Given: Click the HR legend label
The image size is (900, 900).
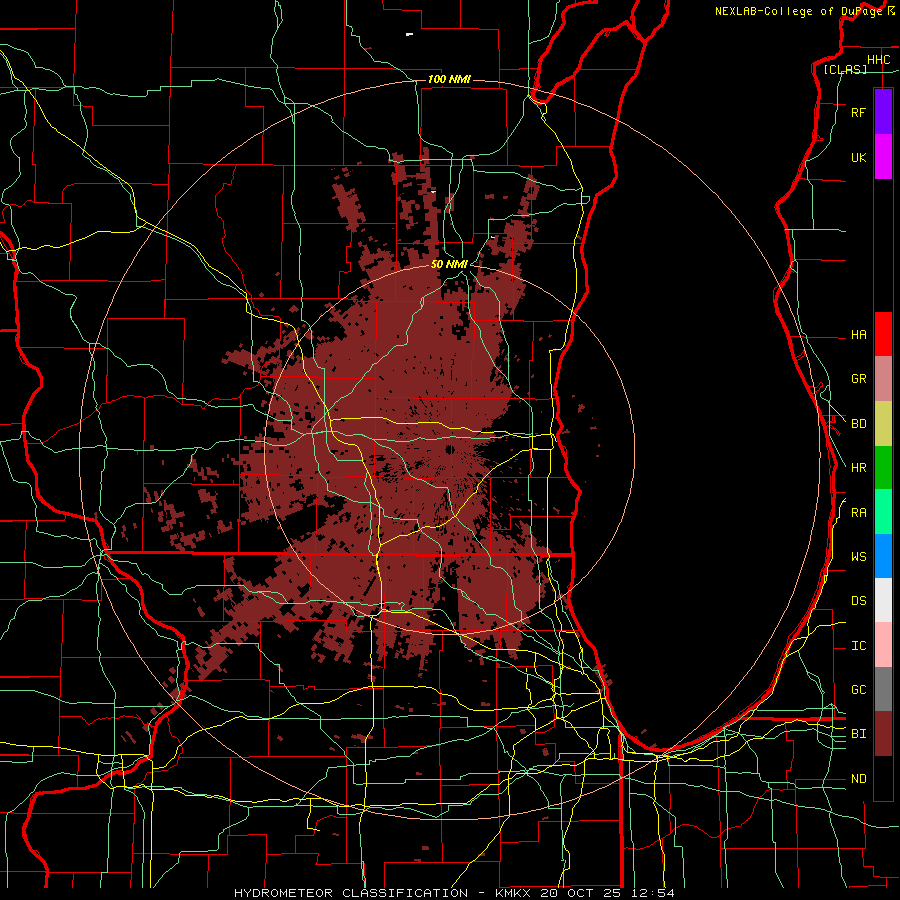Looking at the screenshot, I should tap(858, 468).
